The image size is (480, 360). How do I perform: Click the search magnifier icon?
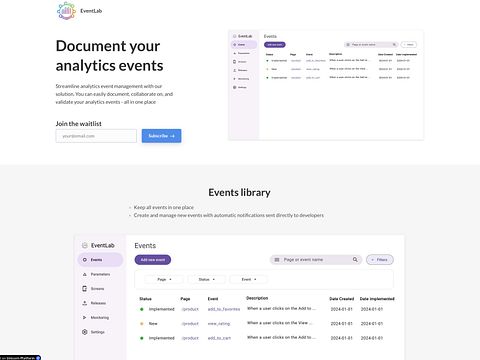pyautogui.click(x=355, y=259)
